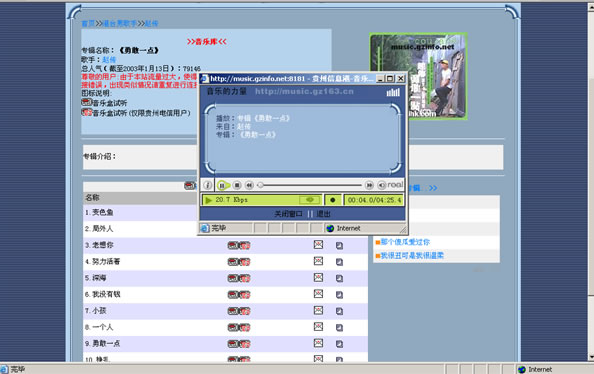Image resolution: width=594 pixels, height=374 pixels.
Task: Play song 7 小孩 with the dark music box icon
Action: click(233, 311)
